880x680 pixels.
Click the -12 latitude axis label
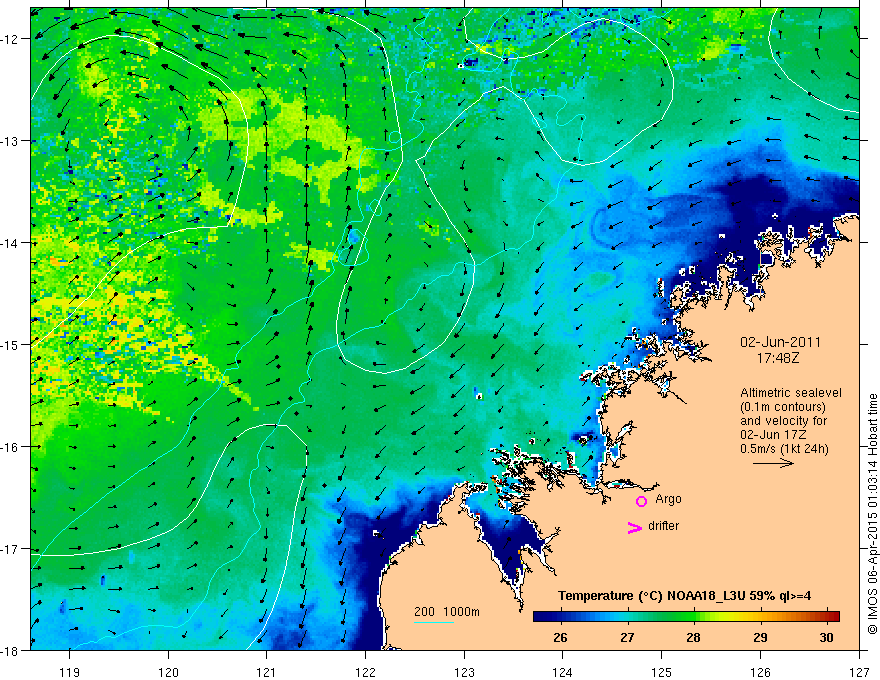(10, 39)
